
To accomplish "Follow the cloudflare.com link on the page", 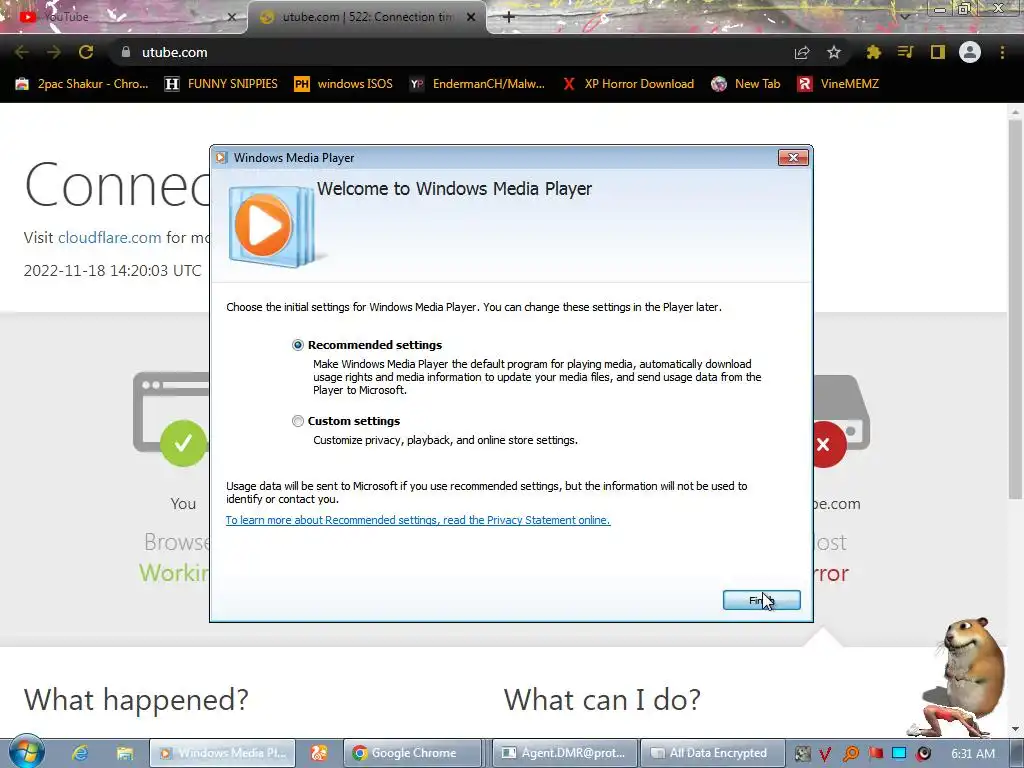I will [110, 237].
